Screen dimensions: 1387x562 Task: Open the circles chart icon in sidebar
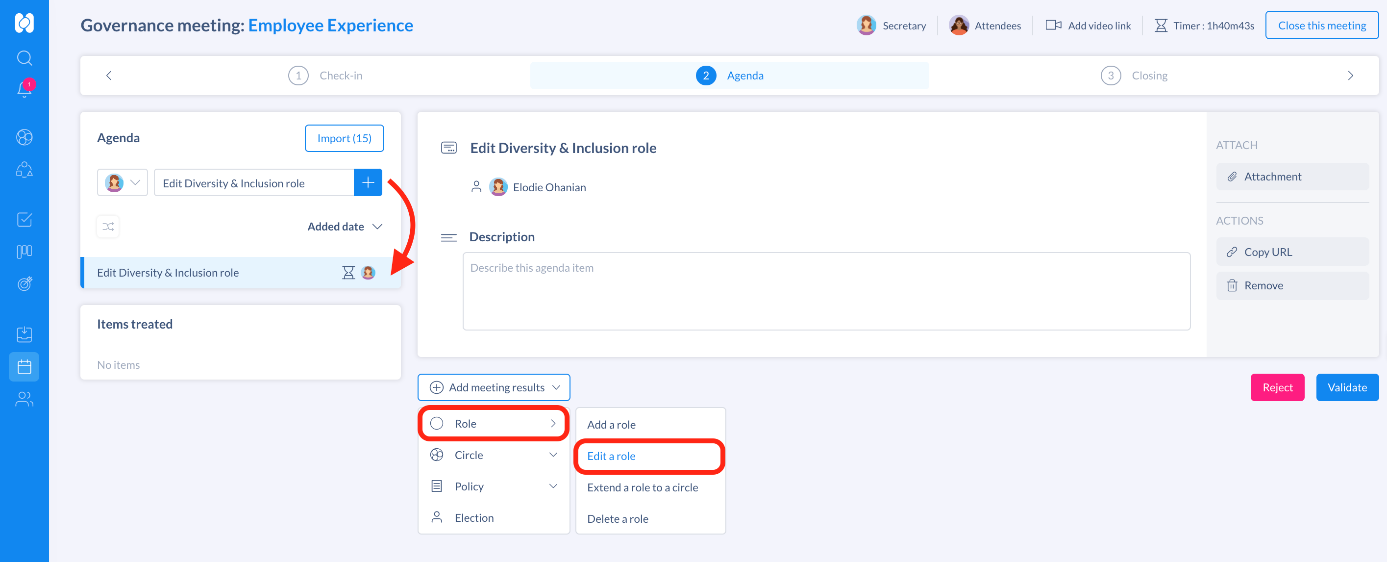(24, 137)
